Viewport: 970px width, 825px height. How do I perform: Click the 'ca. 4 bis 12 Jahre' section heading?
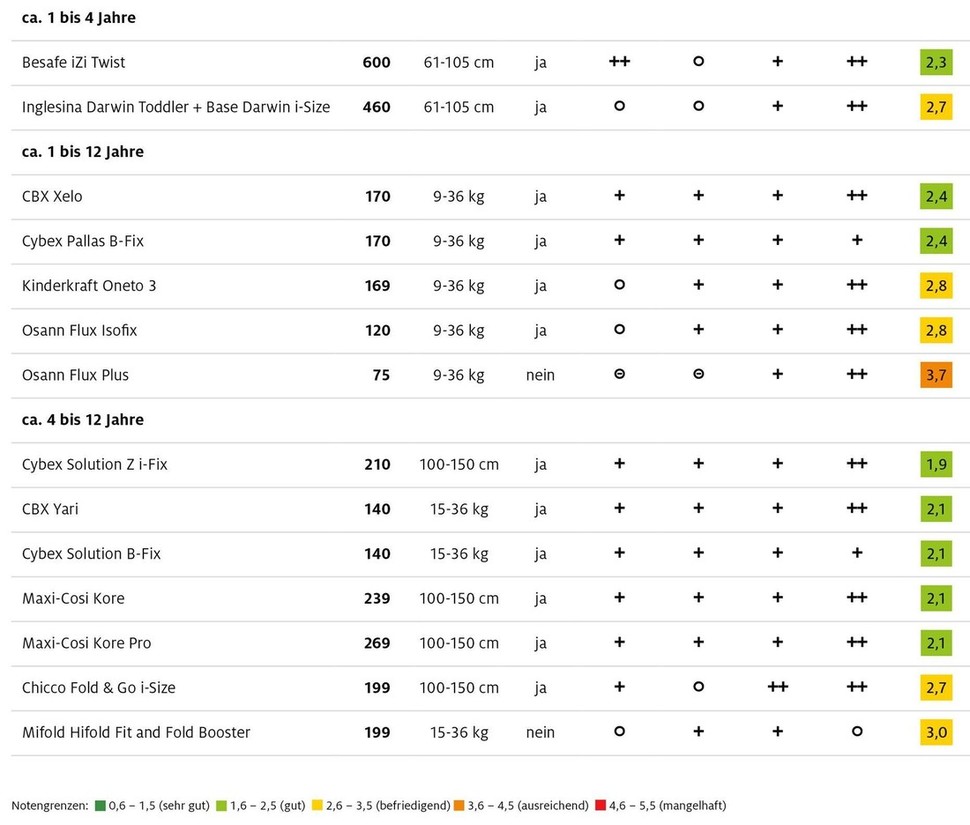(83, 420)
